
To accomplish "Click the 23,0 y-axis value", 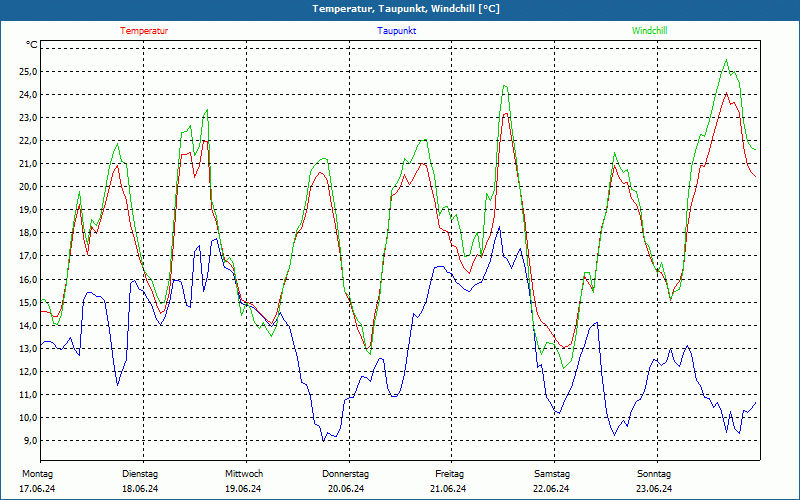I will (x=28, y=117).
